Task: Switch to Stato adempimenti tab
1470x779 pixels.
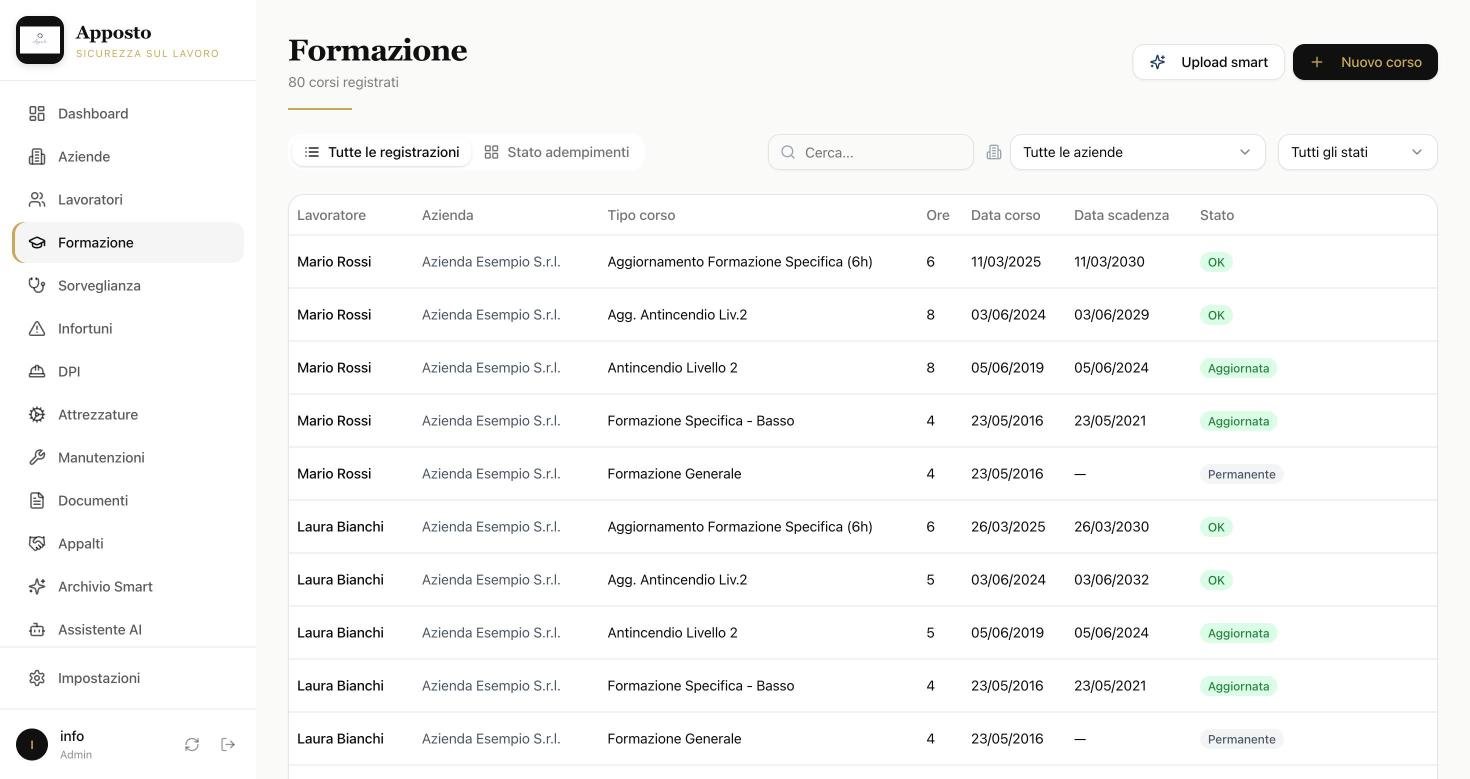Action: click(556, 152)
